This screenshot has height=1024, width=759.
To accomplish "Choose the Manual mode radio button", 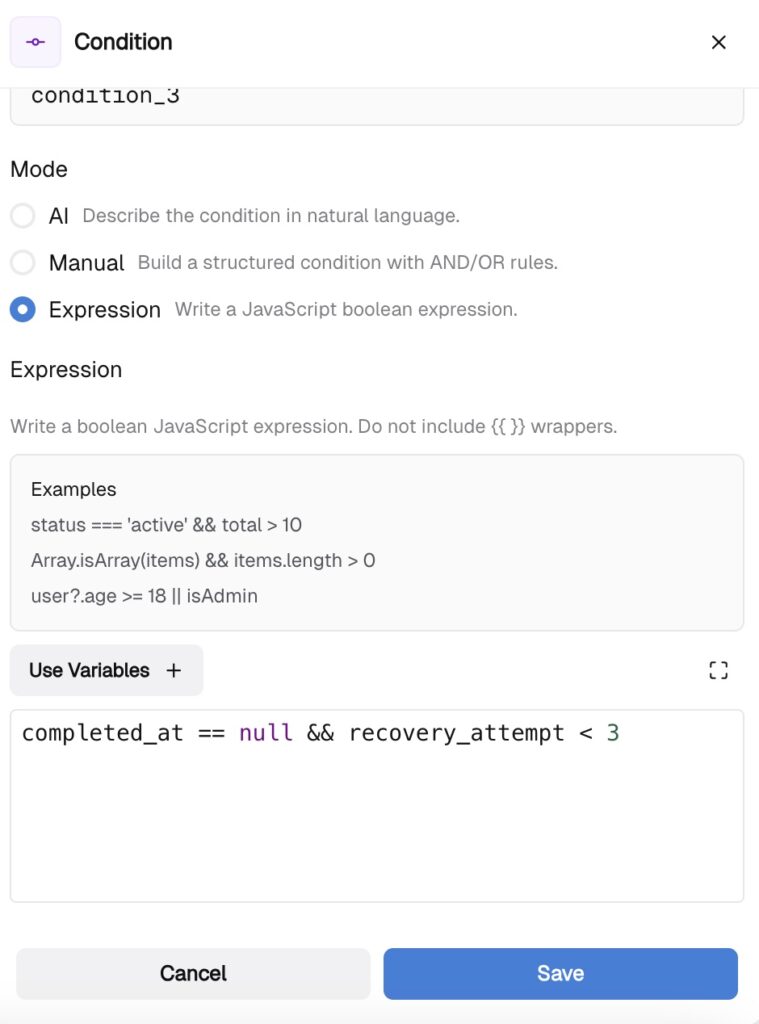I will [x=22, y=263].
